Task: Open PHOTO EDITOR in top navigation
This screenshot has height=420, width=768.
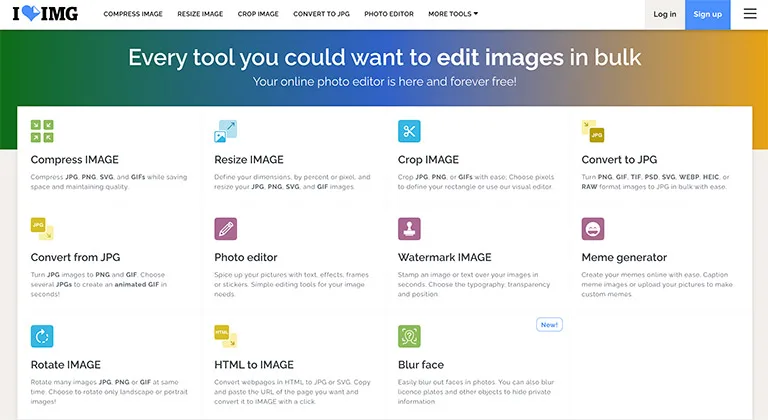Action: [x=389, y=14]
